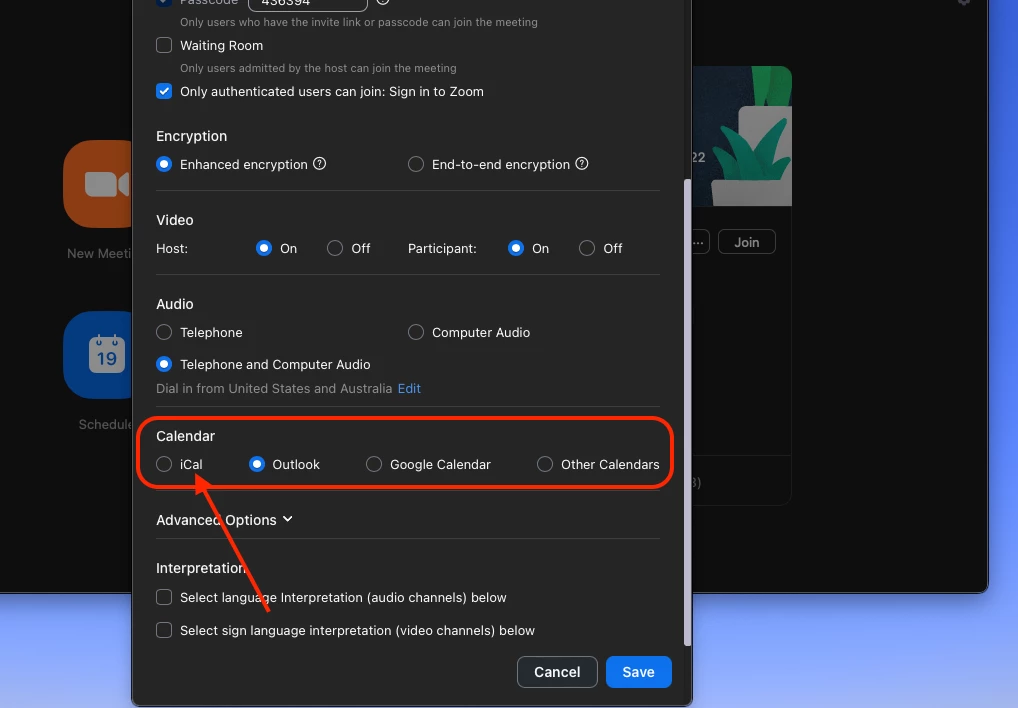Choose Other Calendars radio button
Viewport: 1018px width, 708px height.
(545, 464)
